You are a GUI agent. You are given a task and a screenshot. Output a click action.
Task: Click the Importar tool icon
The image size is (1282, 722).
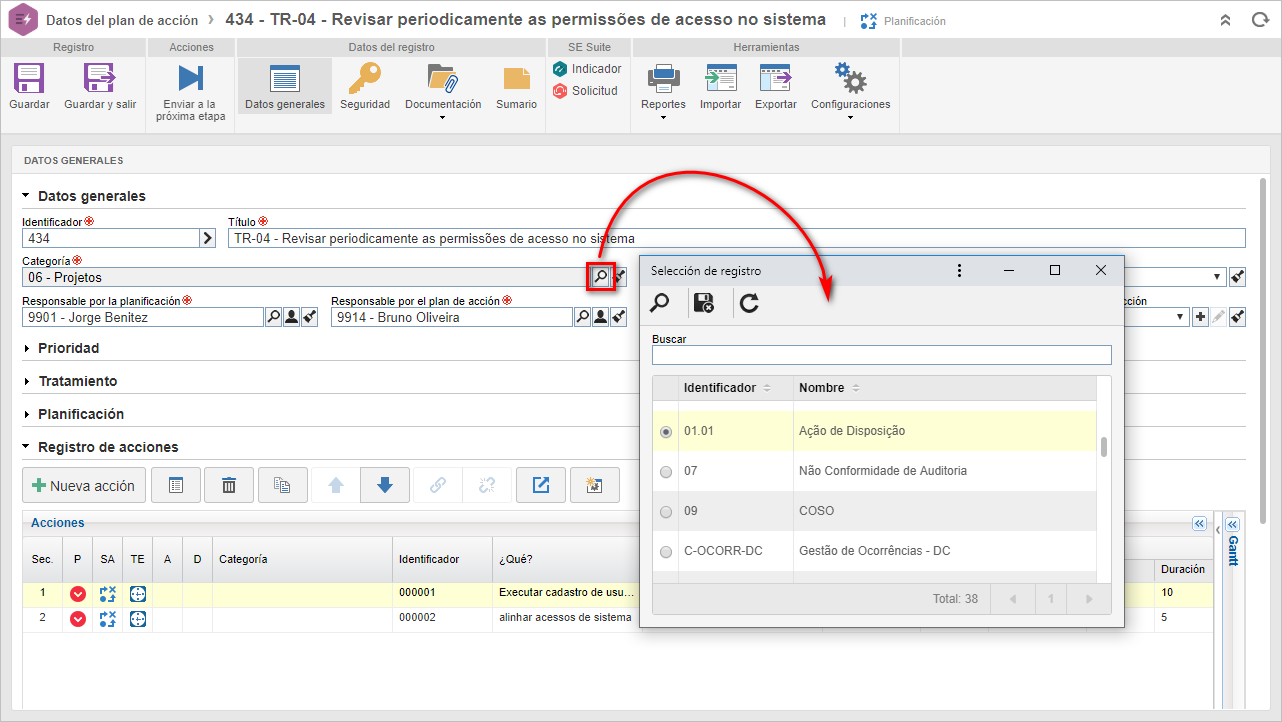click(720, 78)
